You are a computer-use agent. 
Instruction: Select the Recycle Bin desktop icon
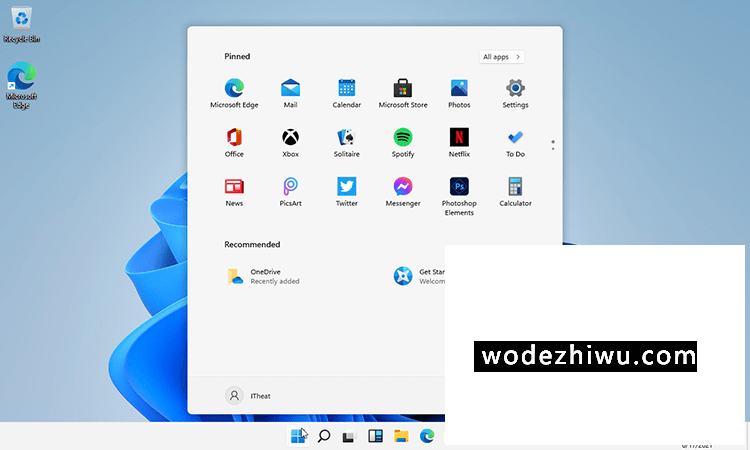tap(22, 24)
